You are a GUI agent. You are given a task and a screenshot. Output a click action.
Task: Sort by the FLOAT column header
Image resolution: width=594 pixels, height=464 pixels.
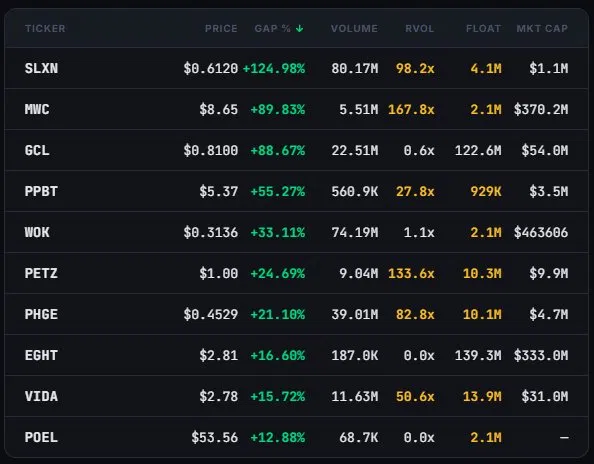(483, 28)
